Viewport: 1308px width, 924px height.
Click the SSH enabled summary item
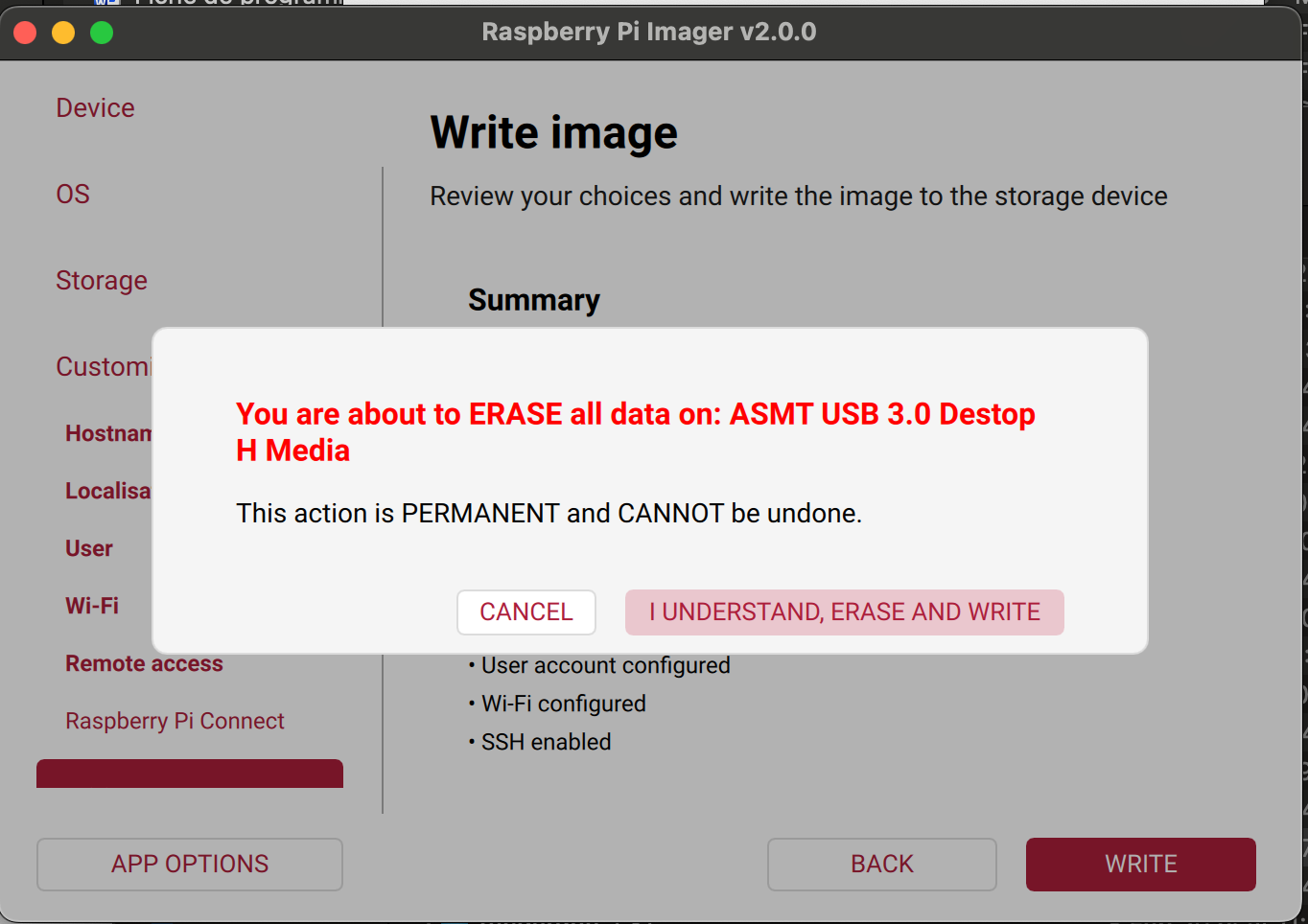coord(544,741)
